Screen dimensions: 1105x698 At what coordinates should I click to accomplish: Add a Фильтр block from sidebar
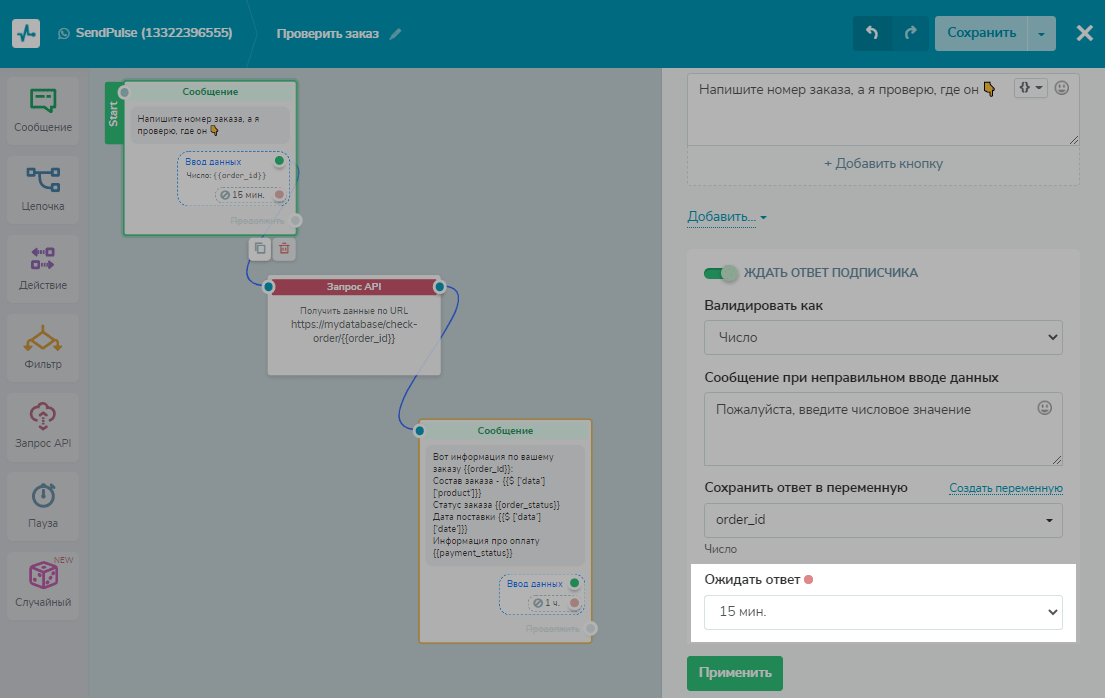click(x=43, y=348)
